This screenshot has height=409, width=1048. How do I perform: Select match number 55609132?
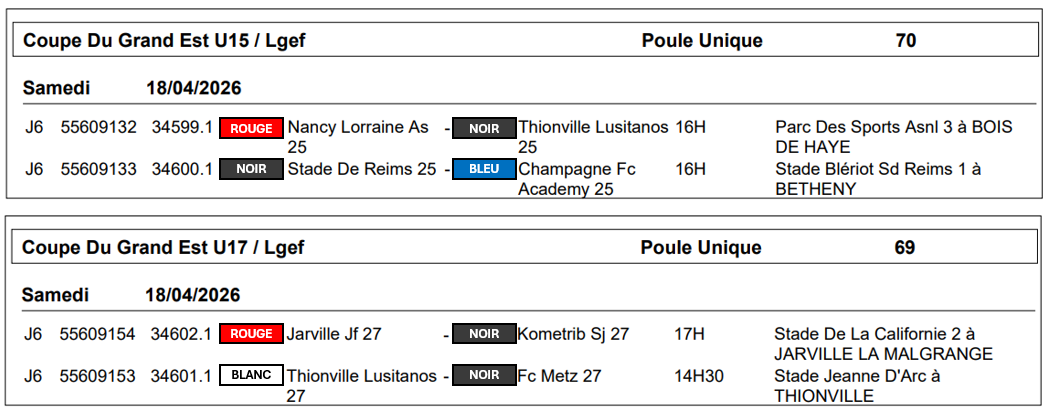coord(98,128)
